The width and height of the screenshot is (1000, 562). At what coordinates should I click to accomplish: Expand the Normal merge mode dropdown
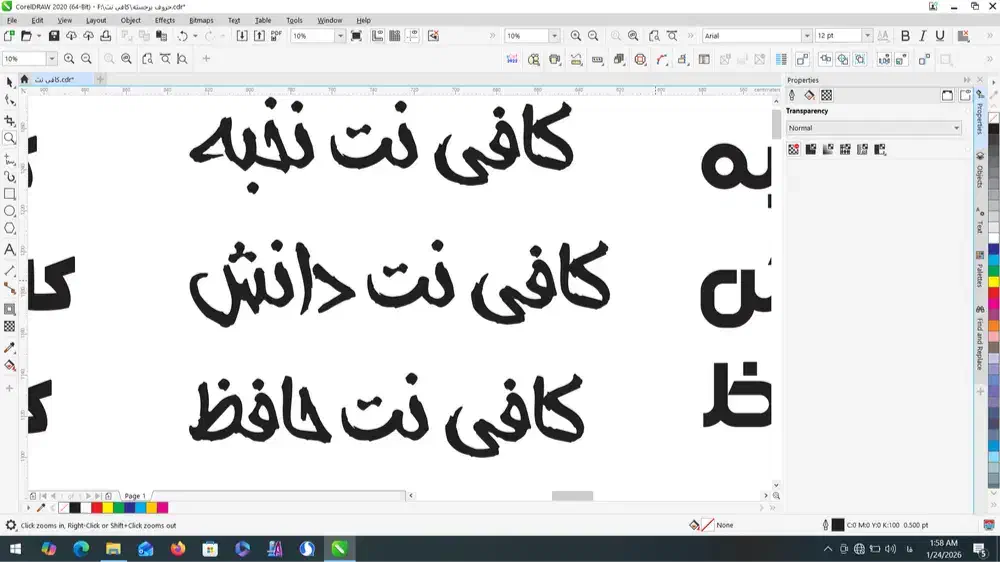956,128
